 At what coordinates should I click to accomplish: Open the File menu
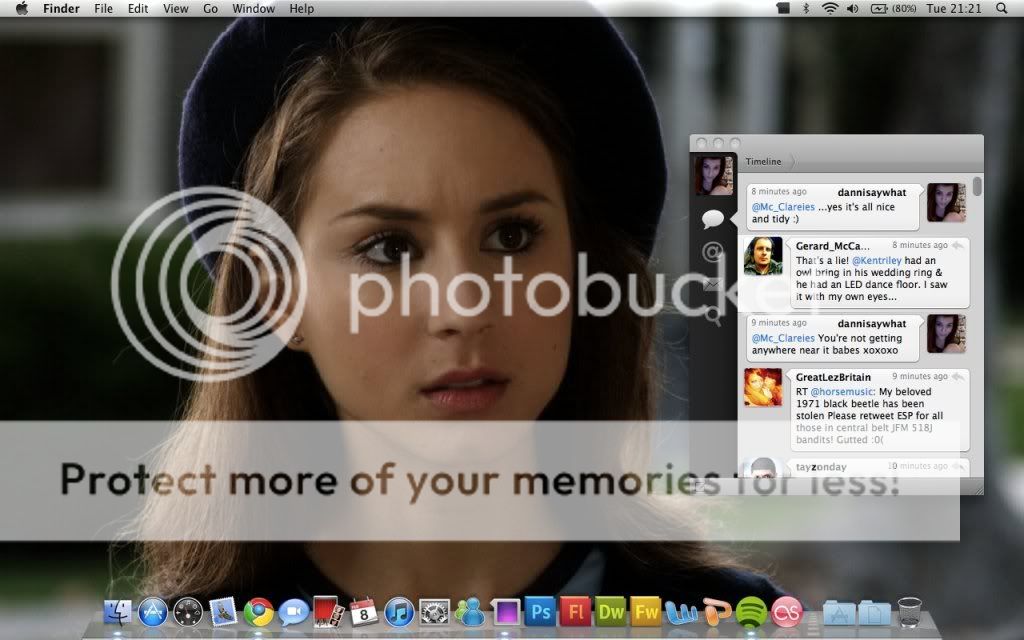(103, 9)
